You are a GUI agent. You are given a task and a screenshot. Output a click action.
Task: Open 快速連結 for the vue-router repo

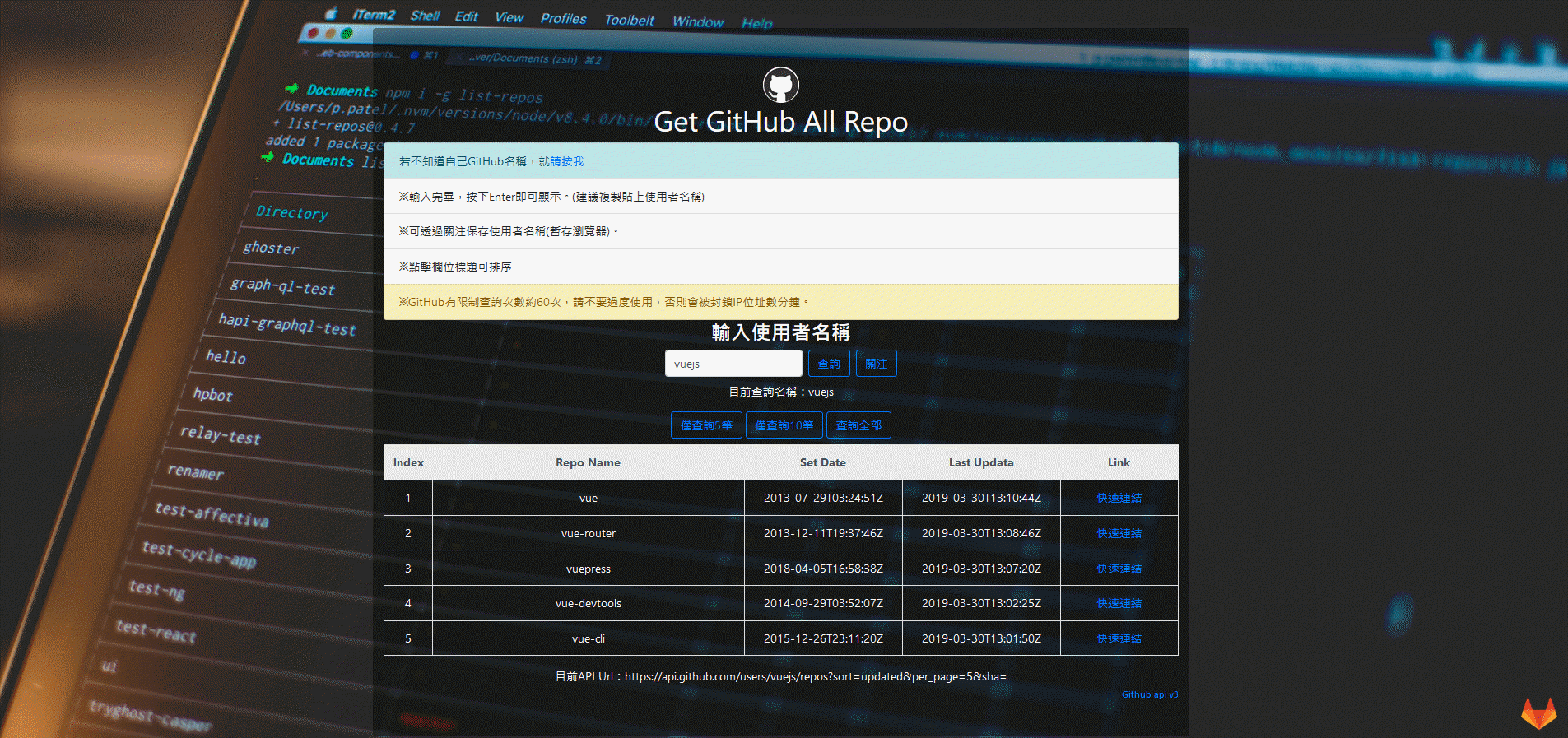[1119, 533]
